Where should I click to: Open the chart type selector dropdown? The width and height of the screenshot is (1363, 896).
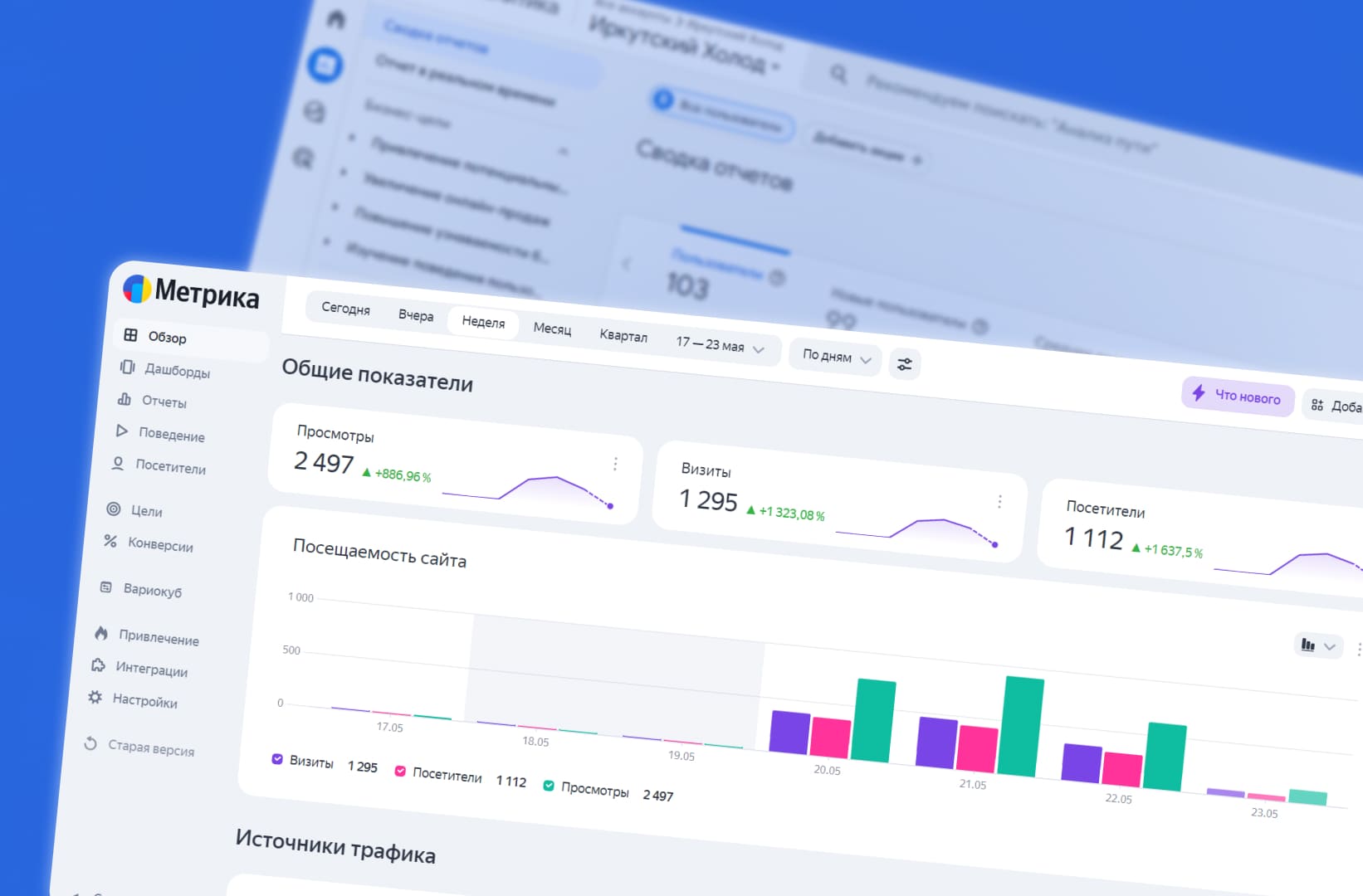pyautogui.click(x=1319, y=645)
